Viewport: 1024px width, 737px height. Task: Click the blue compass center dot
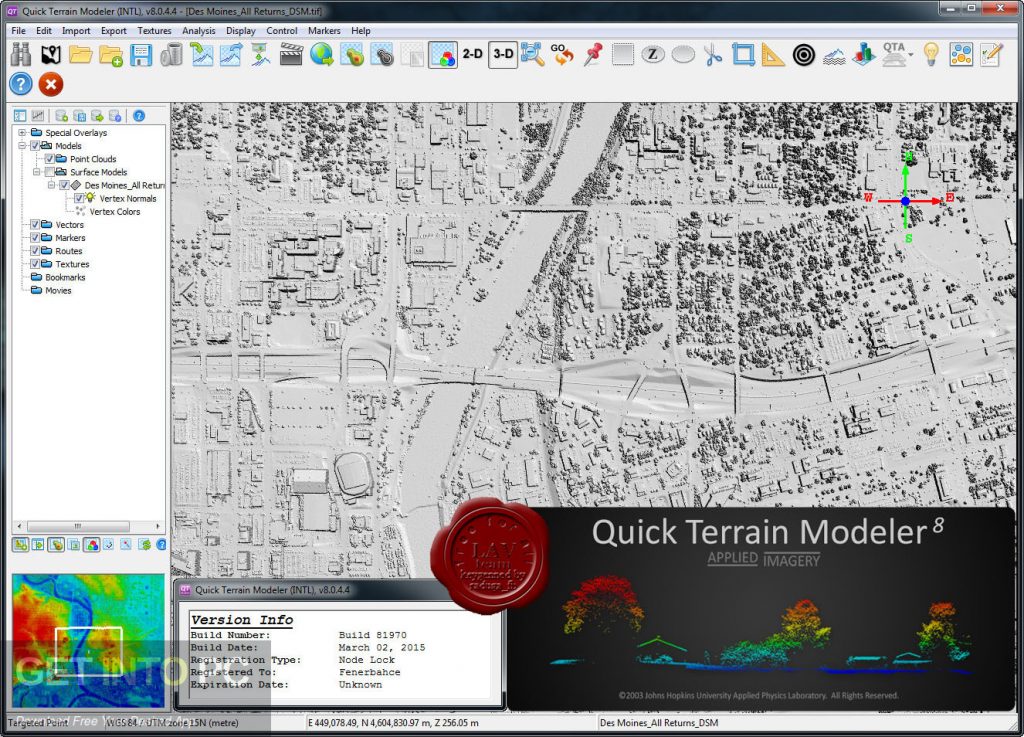pos(905,201)
